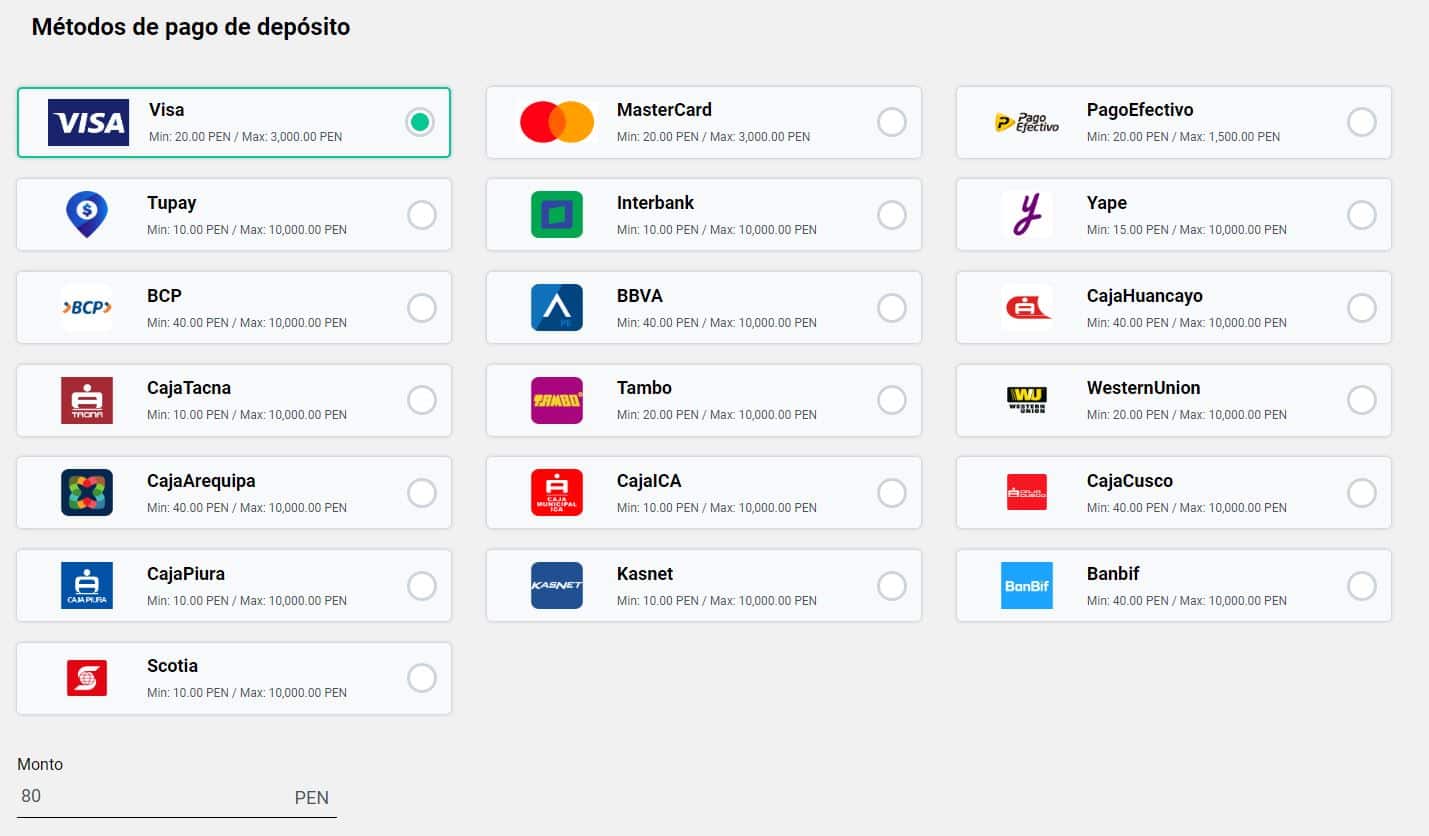Pick the CajaCusco radio button

tap(1362, 493)
